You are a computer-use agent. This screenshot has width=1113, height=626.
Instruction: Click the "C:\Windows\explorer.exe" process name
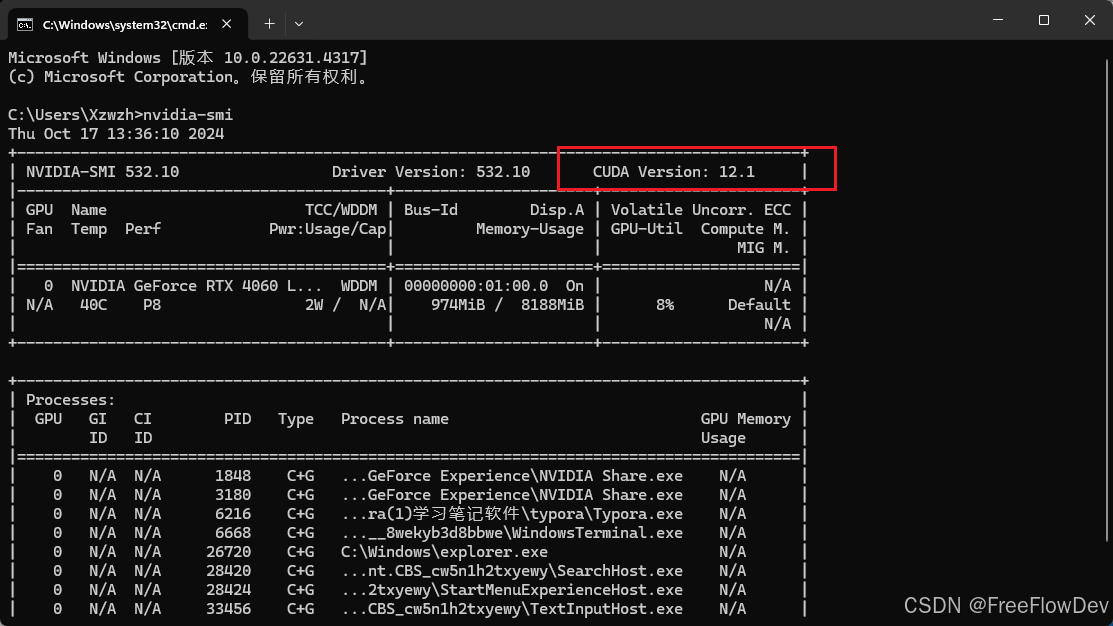pos(444,552)
